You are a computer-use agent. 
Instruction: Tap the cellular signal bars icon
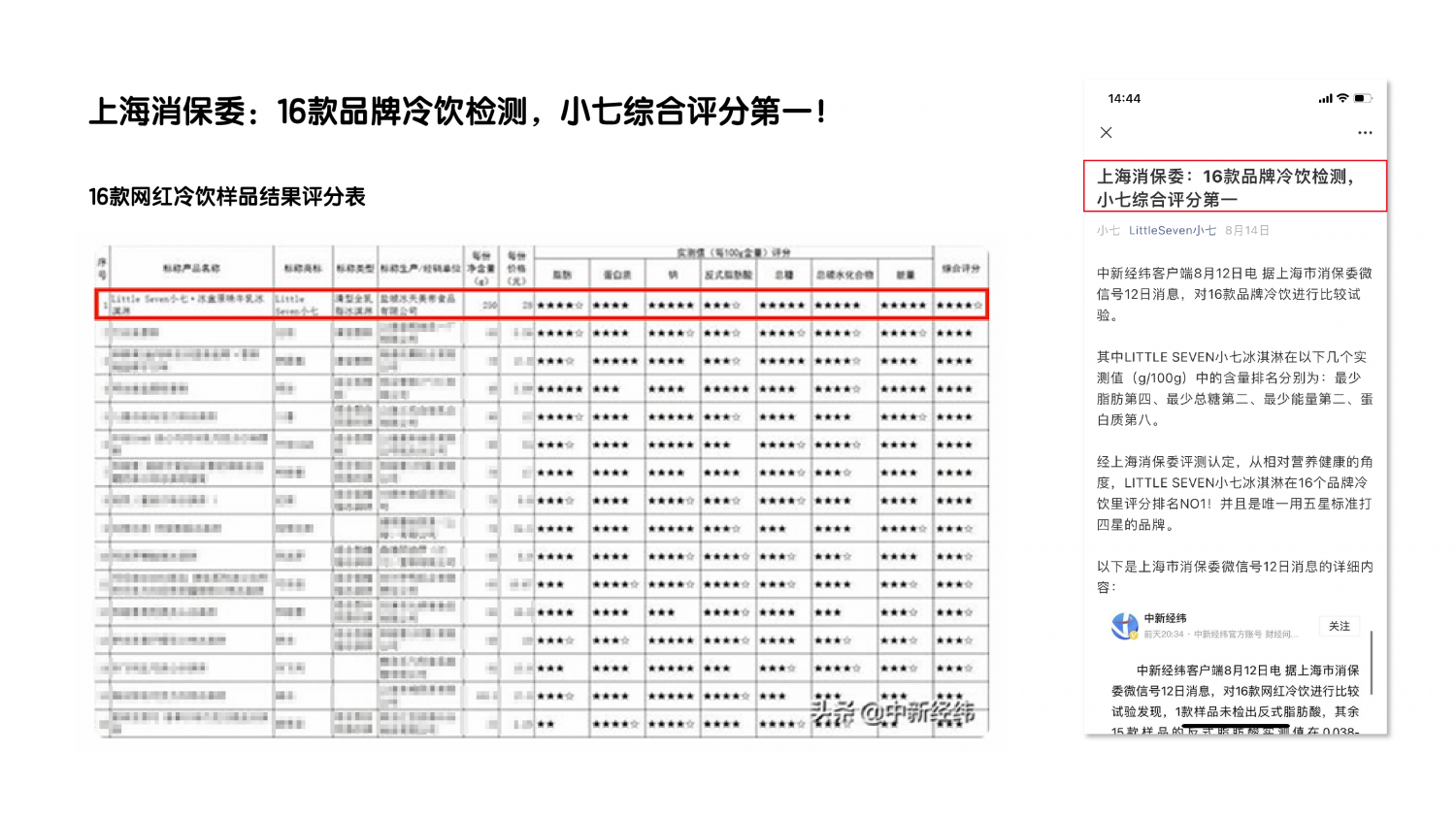1325,98
